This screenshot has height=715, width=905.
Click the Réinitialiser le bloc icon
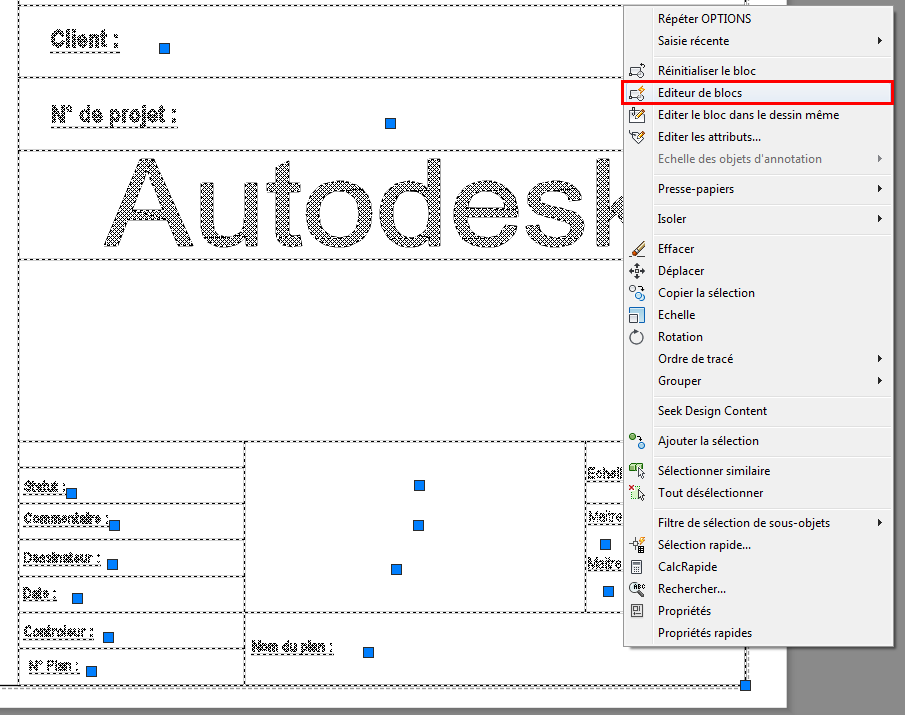(637, 71)
